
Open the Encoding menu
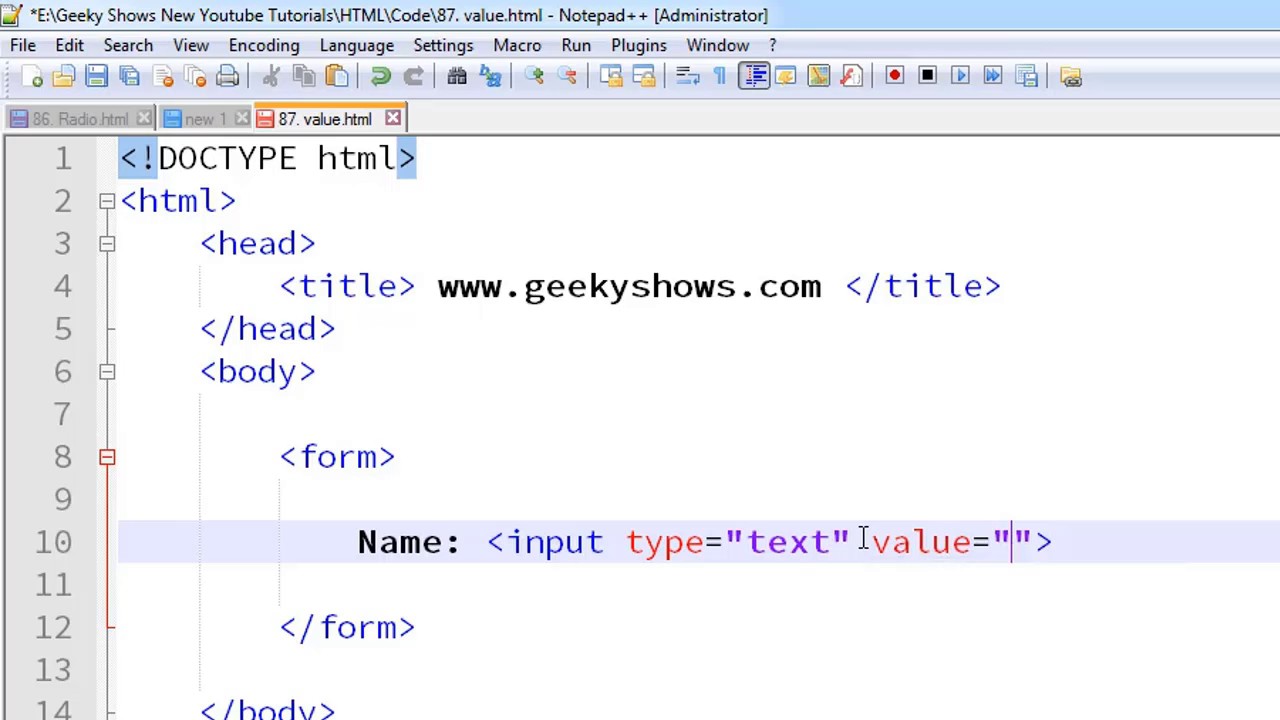tap(264, 45)
